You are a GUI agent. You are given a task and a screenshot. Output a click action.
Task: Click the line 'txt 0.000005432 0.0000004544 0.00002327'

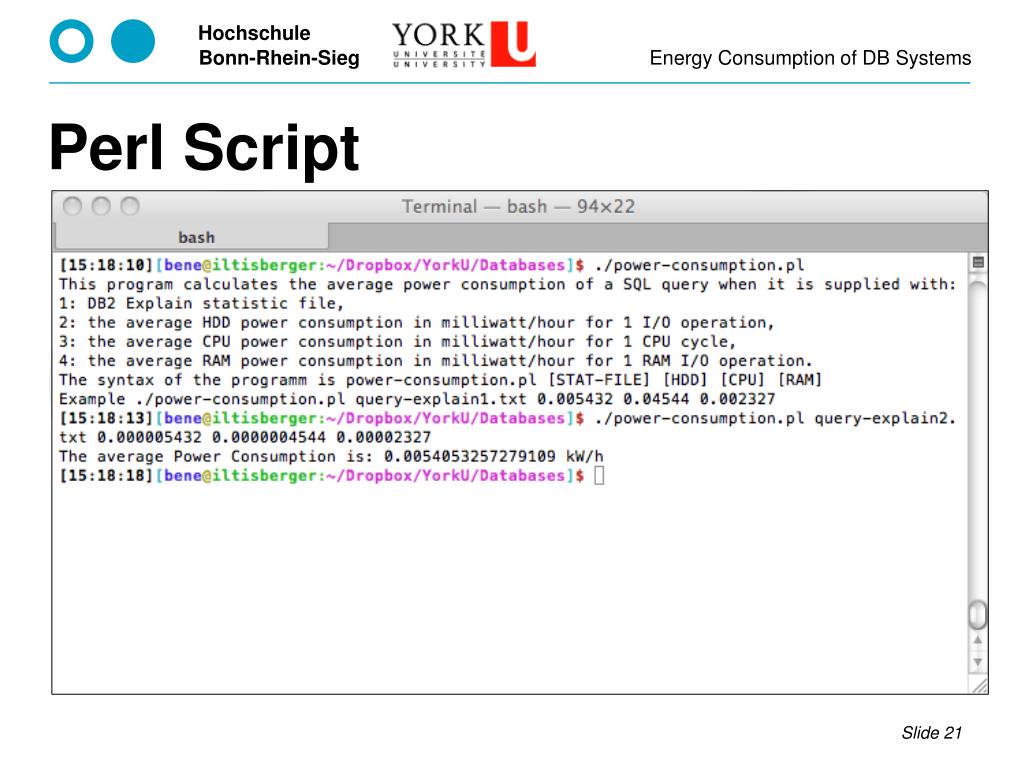245,437
